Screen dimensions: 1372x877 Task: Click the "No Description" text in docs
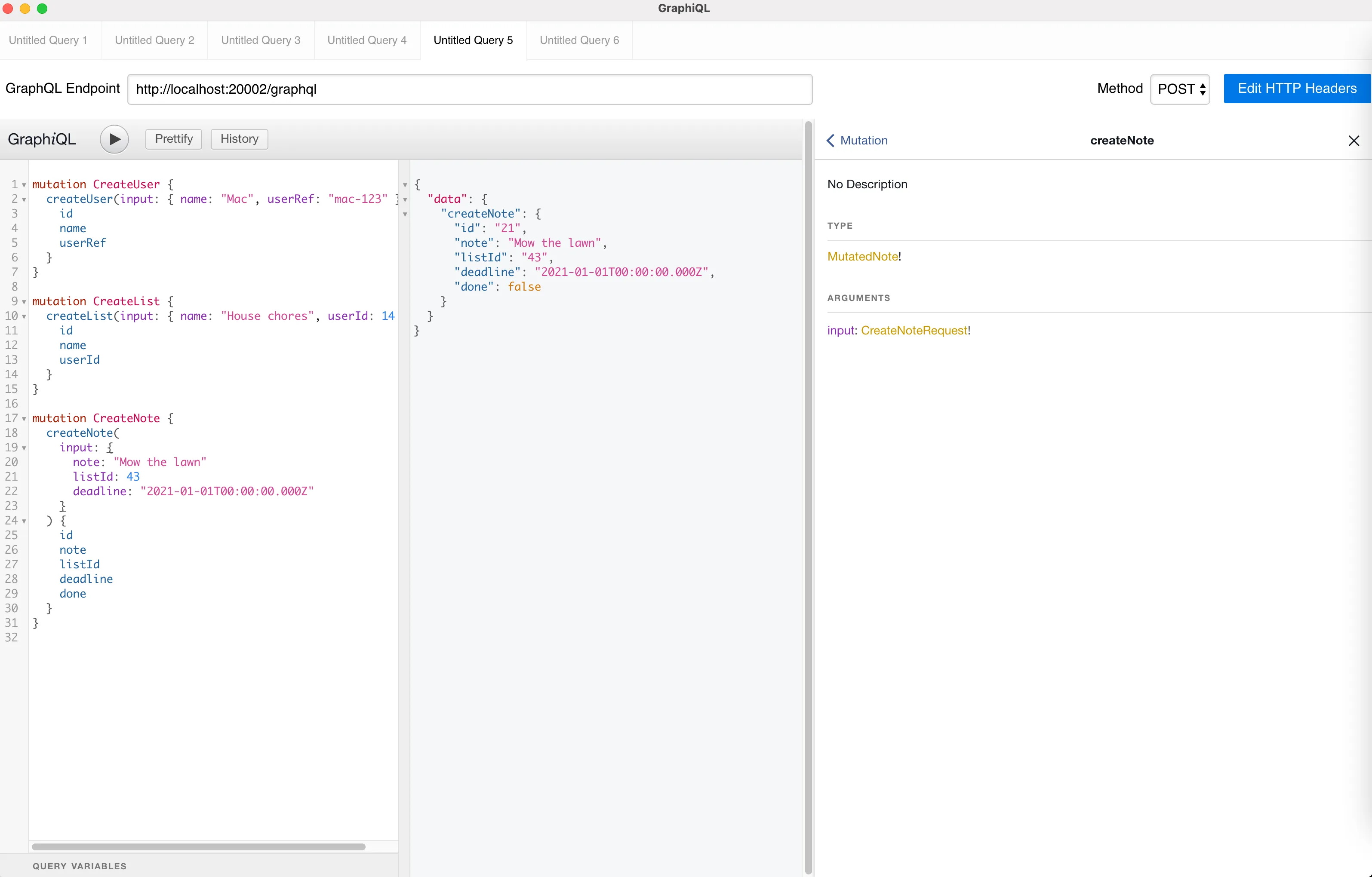point(867,184)
